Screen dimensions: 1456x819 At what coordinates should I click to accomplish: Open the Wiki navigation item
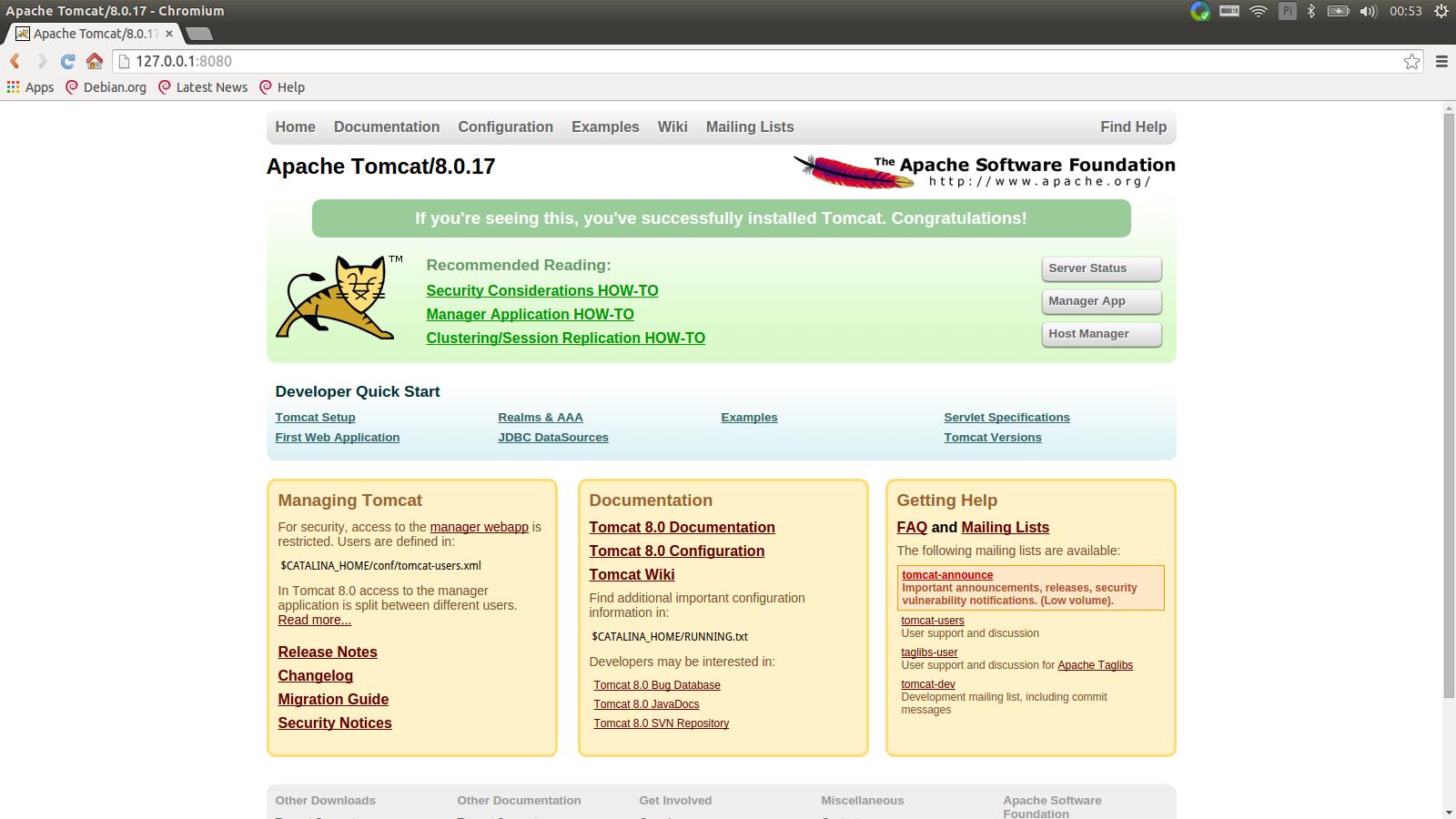672,127
